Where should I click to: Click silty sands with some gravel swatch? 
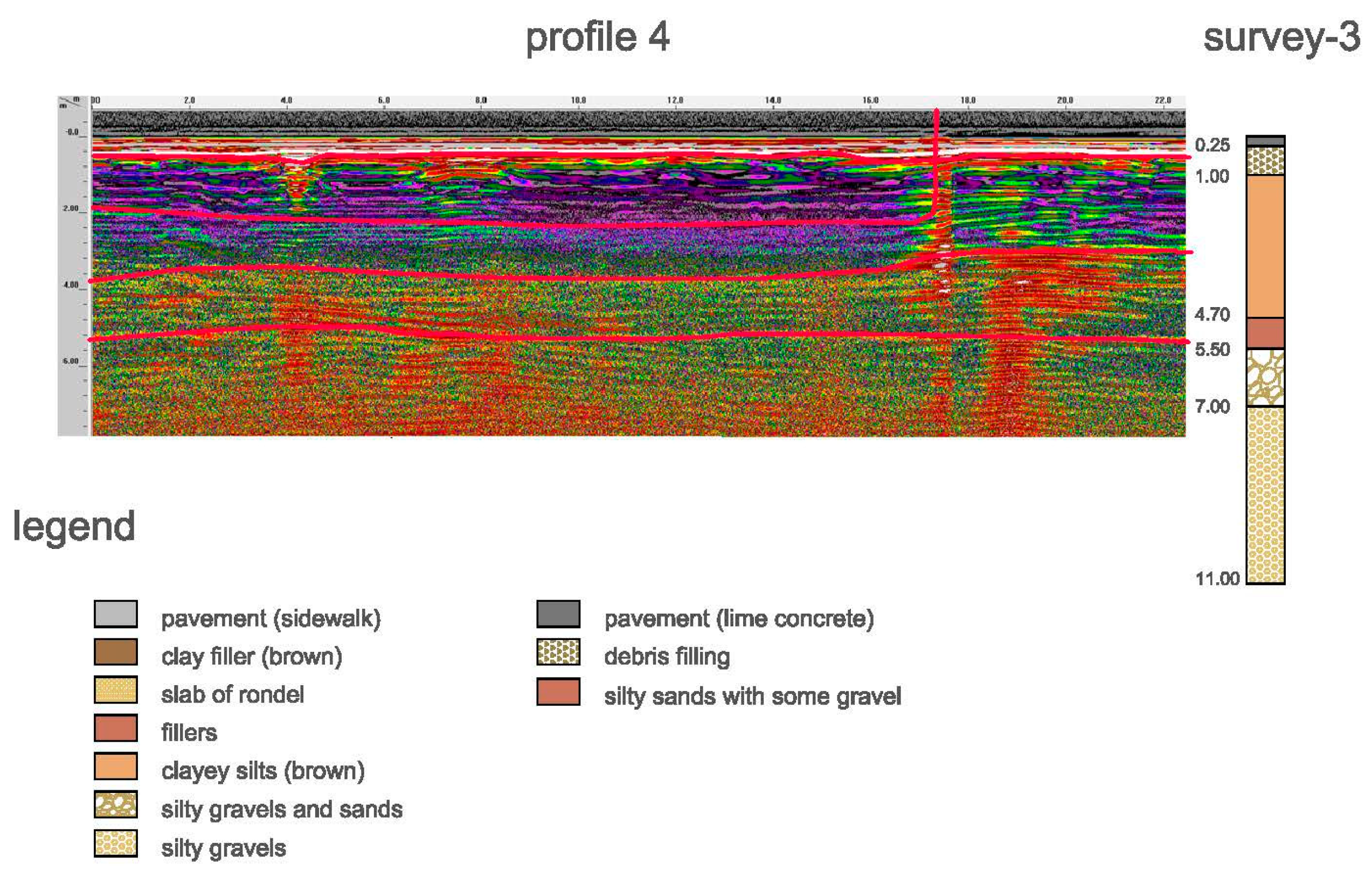click(x=558, y=692)
